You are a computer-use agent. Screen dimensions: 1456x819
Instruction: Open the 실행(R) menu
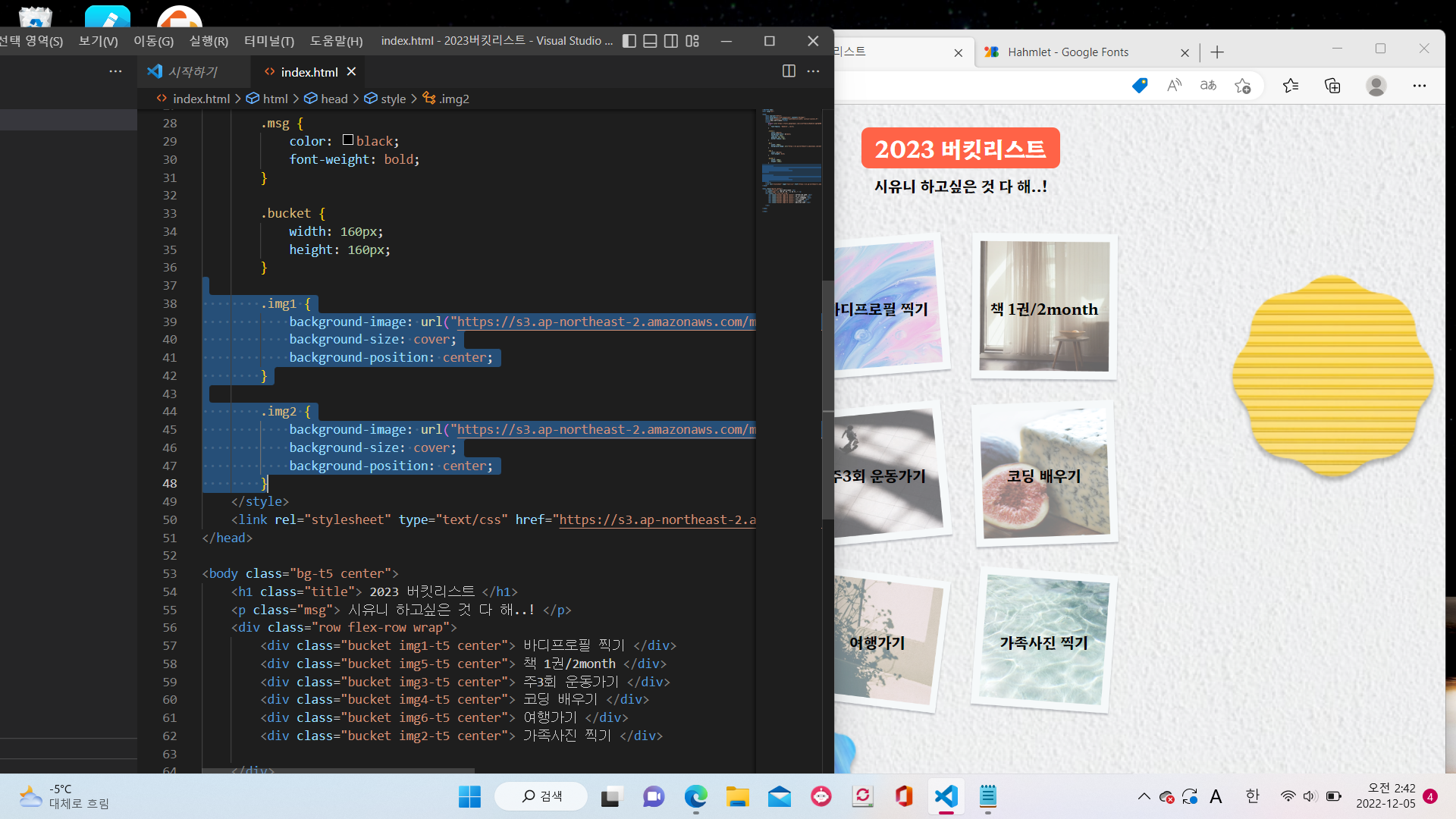(x=209, y=41)
